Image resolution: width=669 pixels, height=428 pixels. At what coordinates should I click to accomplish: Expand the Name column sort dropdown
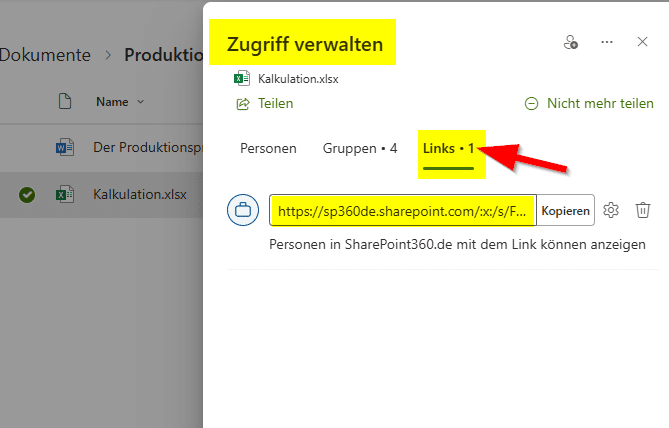140,101
